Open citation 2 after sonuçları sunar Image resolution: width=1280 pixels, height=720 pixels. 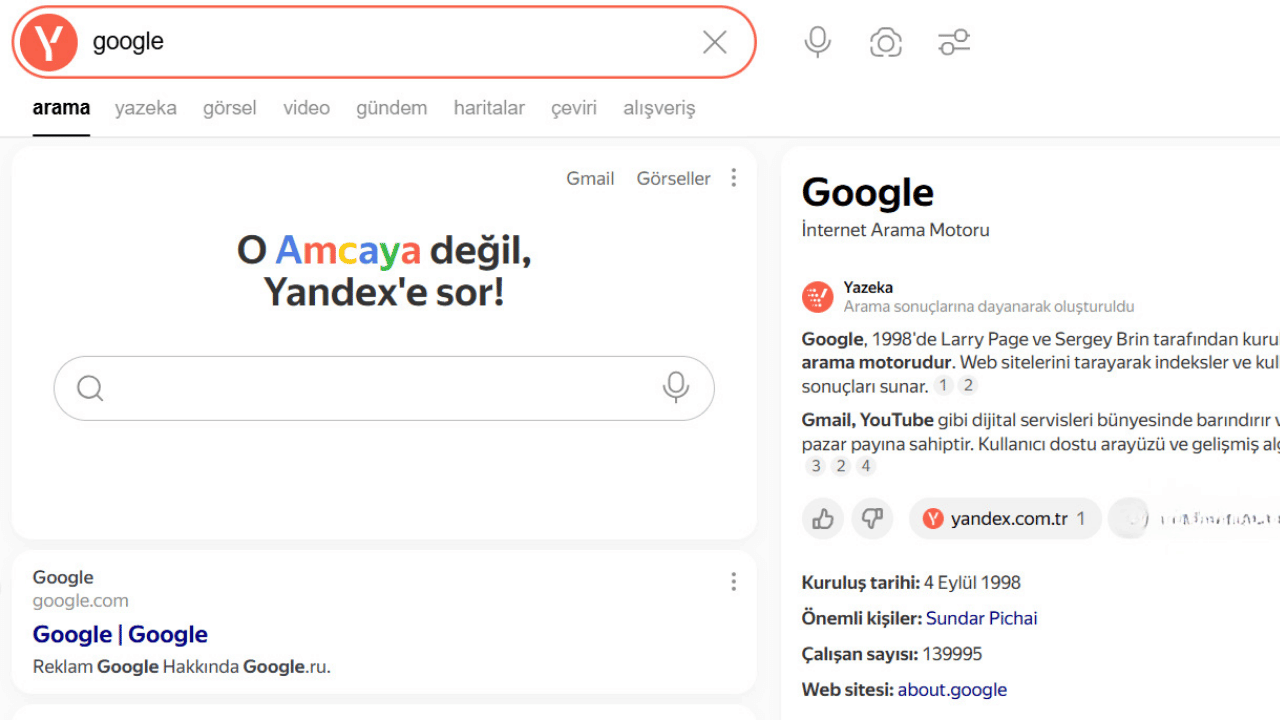[x=967, y=386]
